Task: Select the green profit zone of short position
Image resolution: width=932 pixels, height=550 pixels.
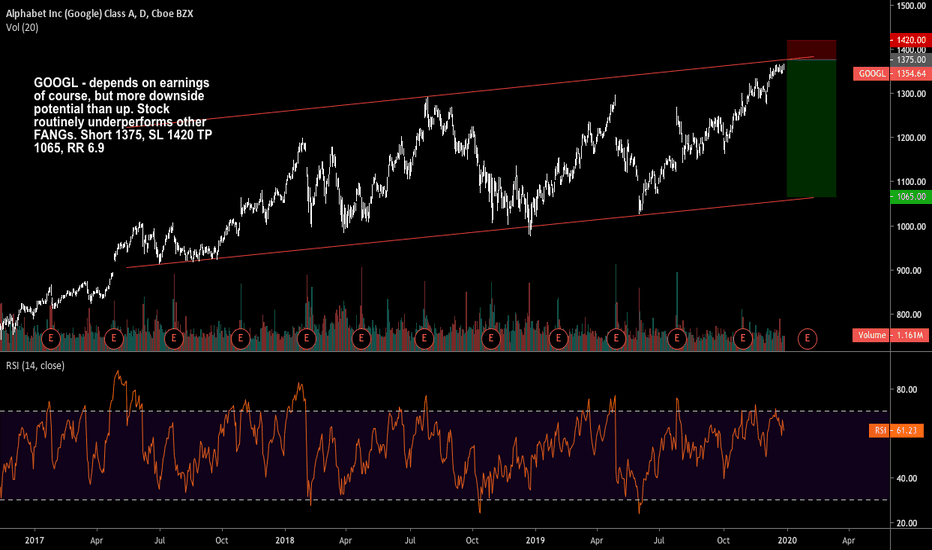Action: point(811,128)
